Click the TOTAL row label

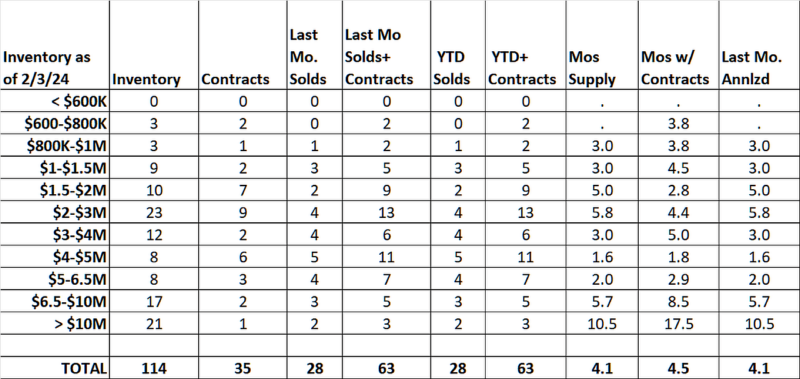84,368
